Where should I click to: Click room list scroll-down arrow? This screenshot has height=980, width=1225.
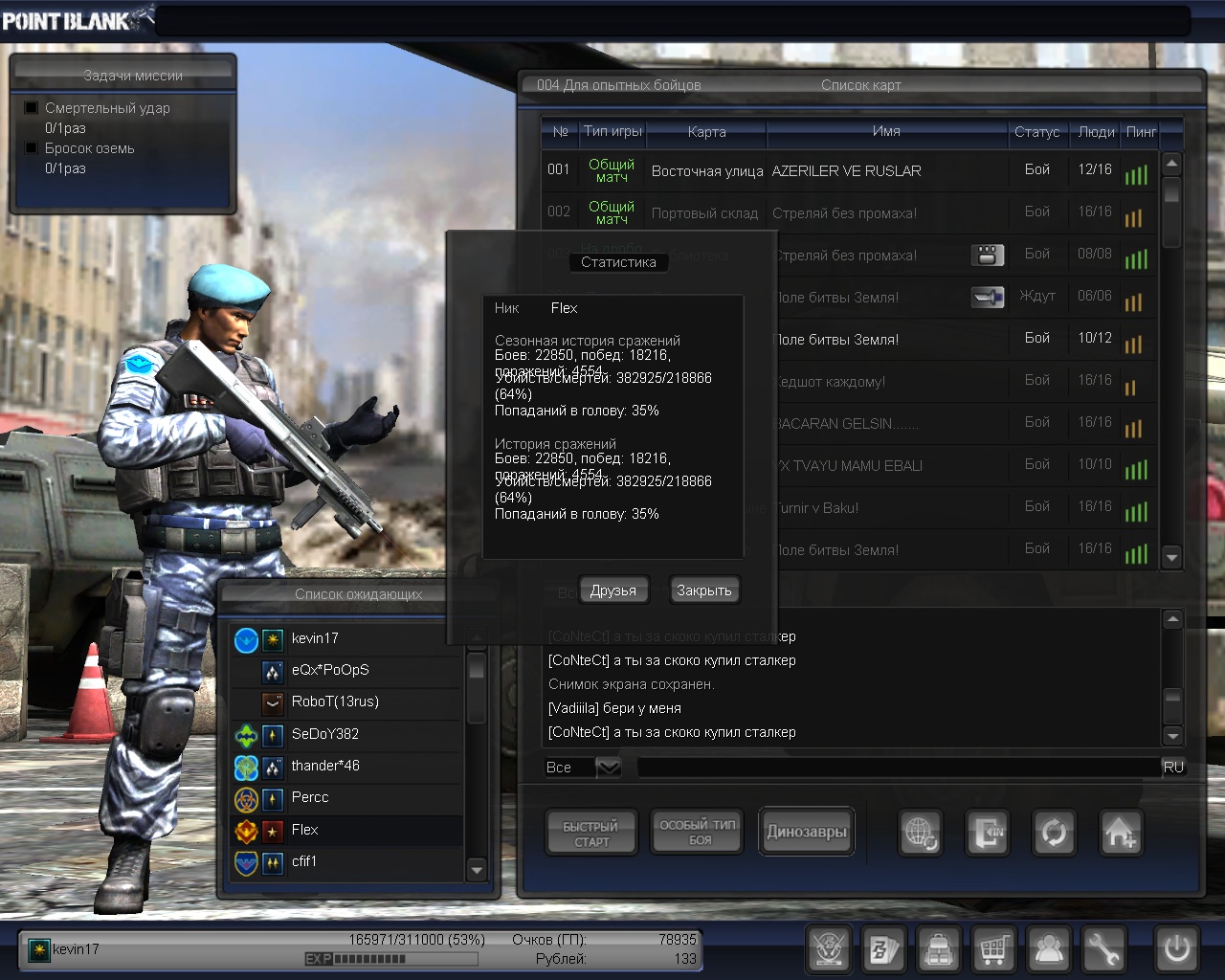[x=1171, y=557]
